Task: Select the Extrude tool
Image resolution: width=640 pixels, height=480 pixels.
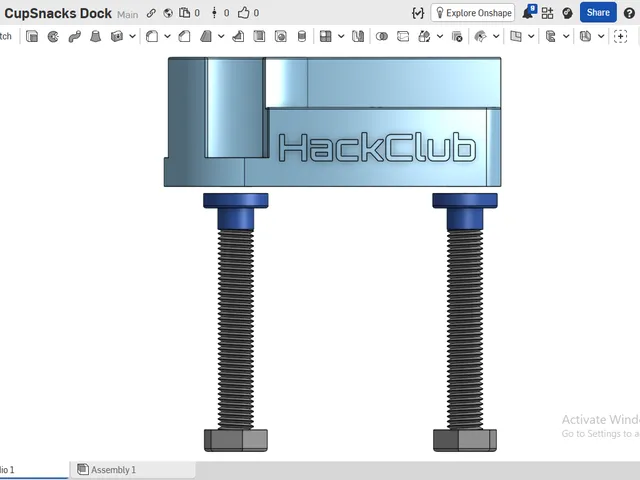Action: [32, 36]
